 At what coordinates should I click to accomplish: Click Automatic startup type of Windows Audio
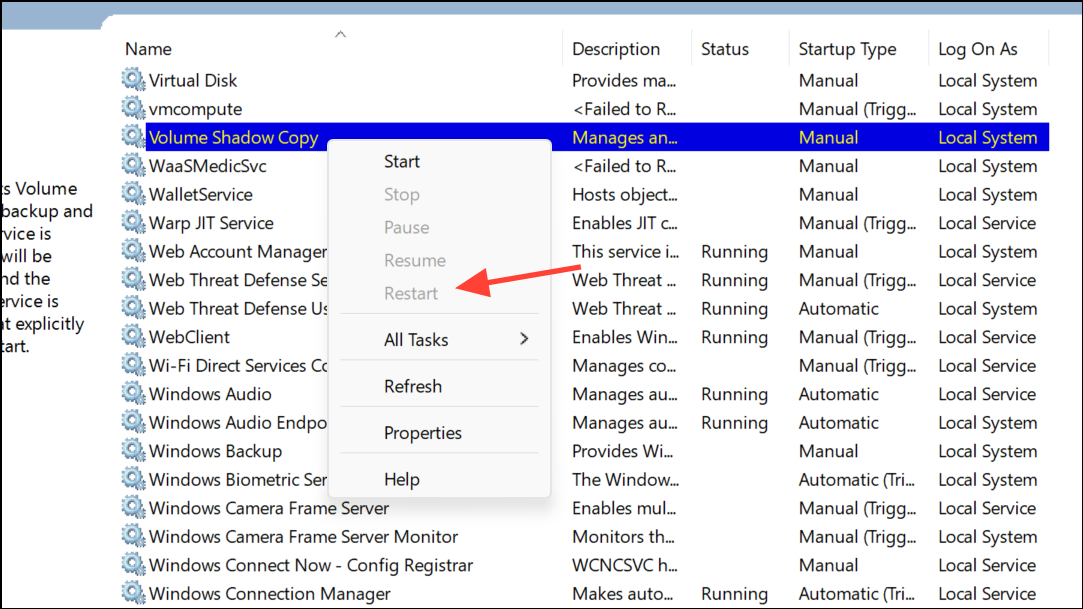(838, 394)
